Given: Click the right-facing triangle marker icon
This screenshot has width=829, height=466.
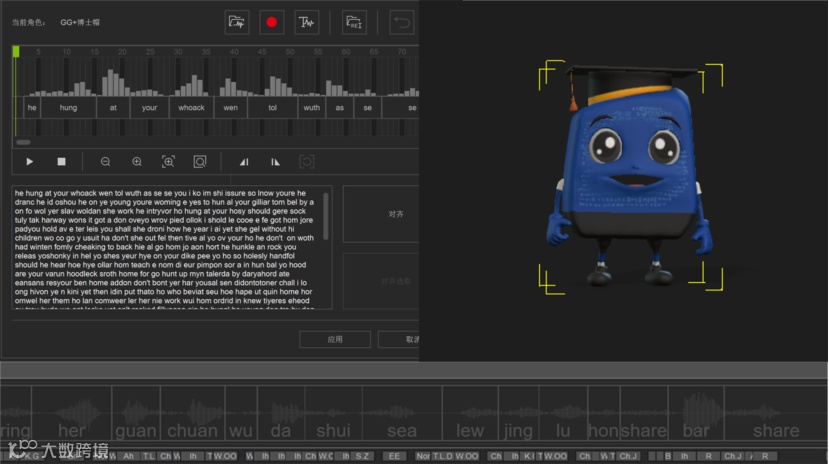Looking at the screenshot, I should (x=275, y=161).
